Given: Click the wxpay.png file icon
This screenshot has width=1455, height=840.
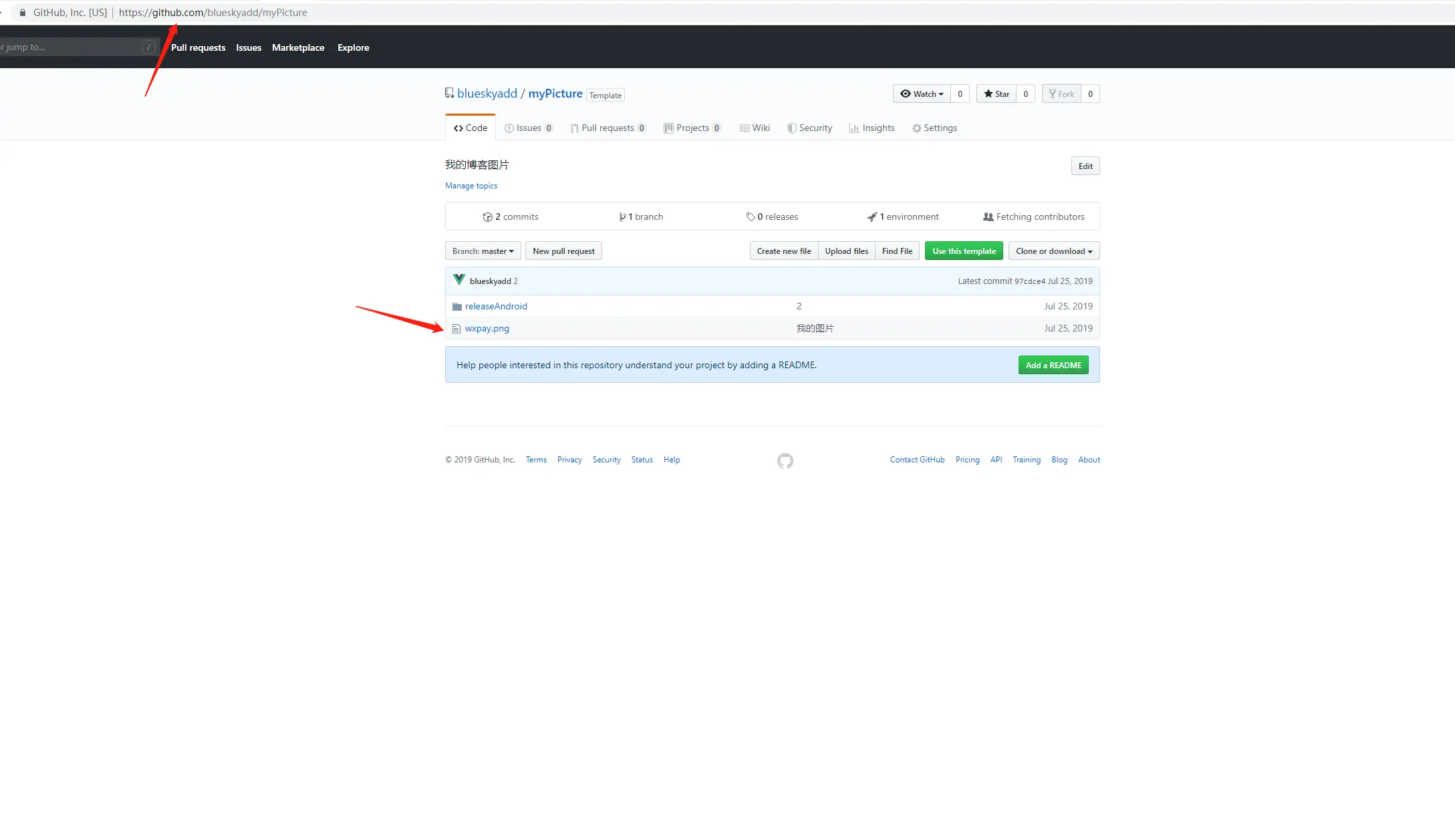Looking at the screenshot, I should click(x=456, y=329).
